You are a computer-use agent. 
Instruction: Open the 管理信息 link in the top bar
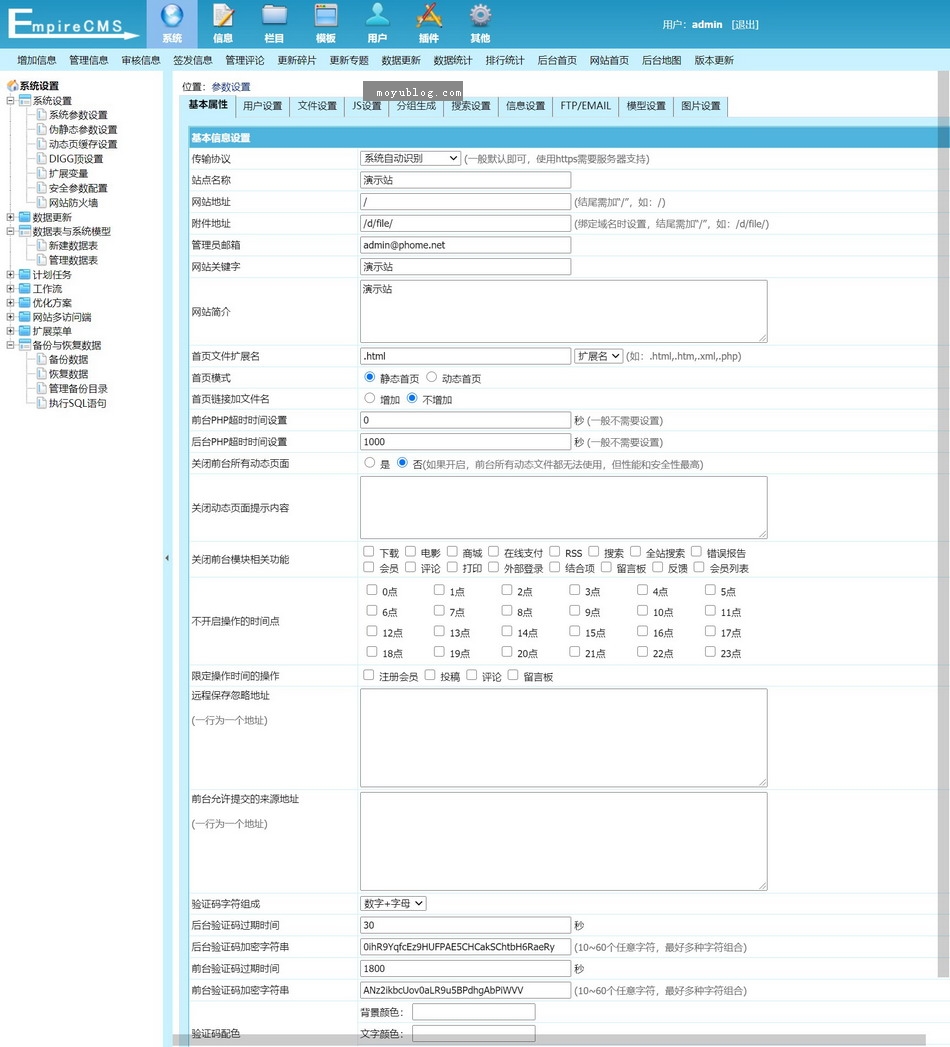point(89,60)
